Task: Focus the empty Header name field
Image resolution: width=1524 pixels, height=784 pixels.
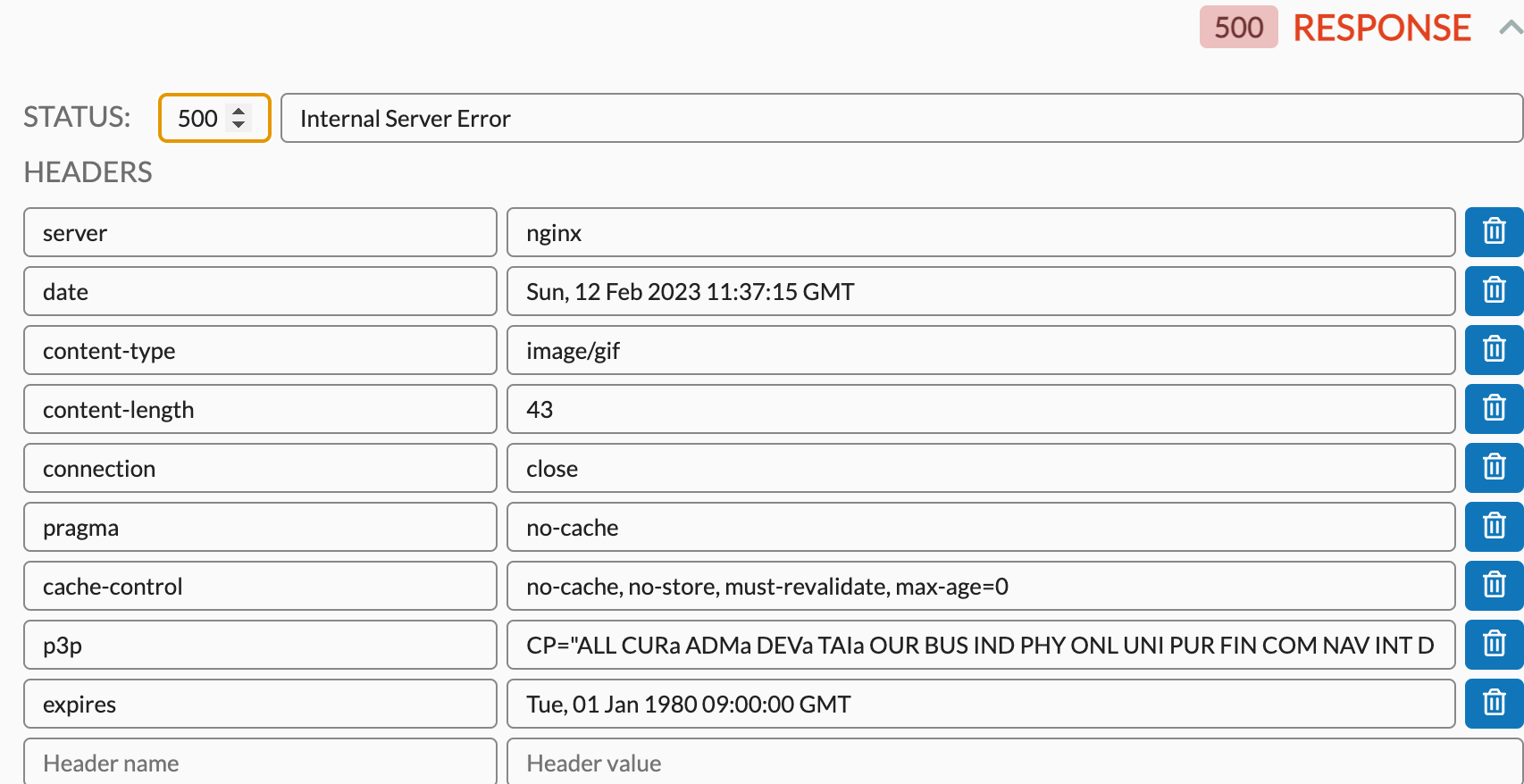Action: [259, 763]
